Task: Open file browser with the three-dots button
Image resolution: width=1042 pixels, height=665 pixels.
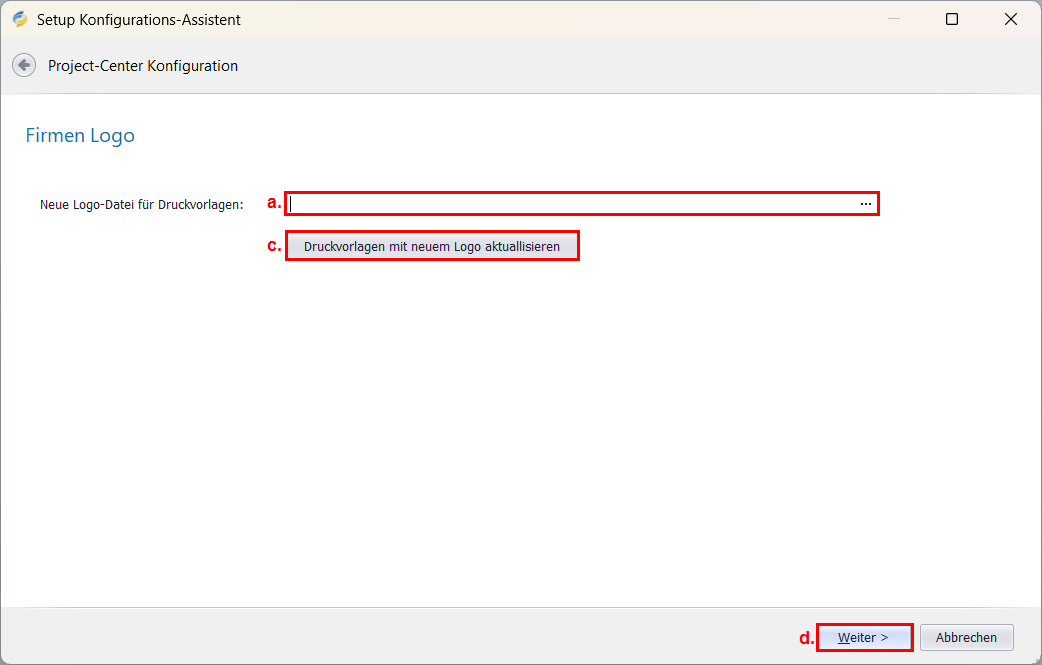Action: tap(866, 204)
